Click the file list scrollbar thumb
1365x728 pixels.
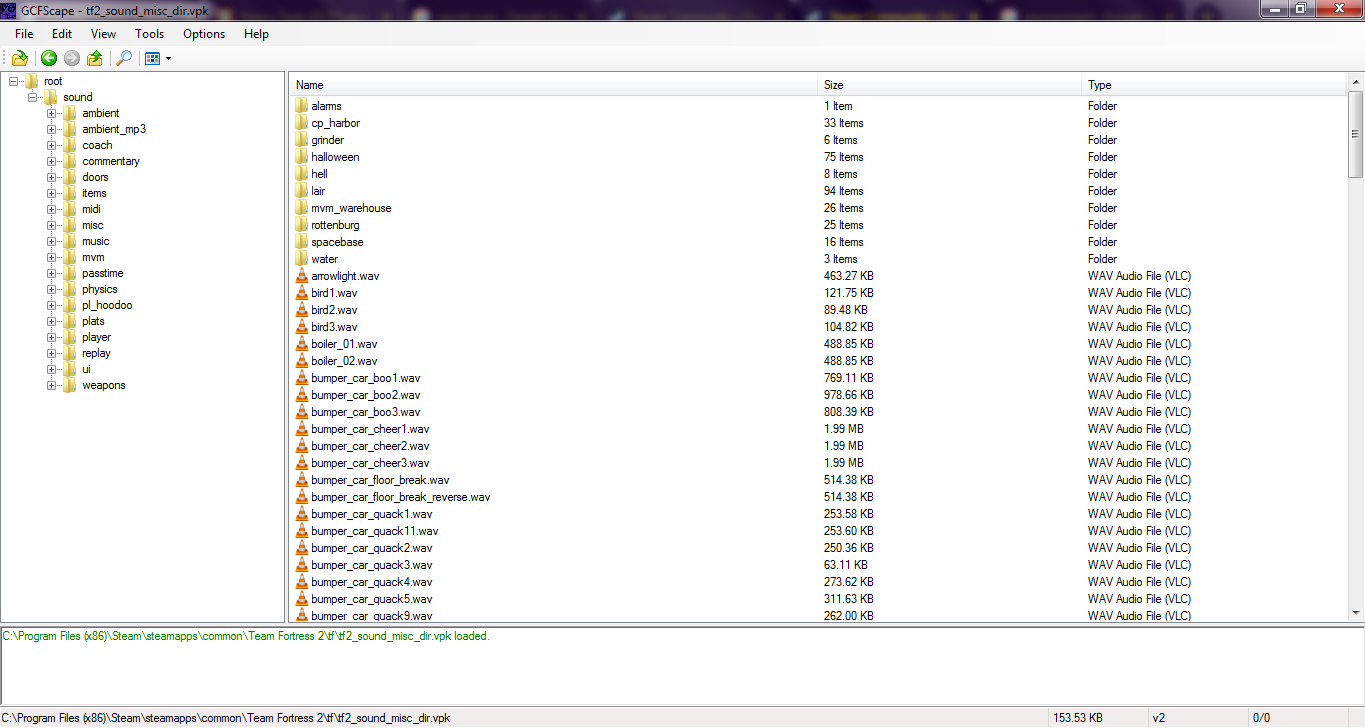1356,133
